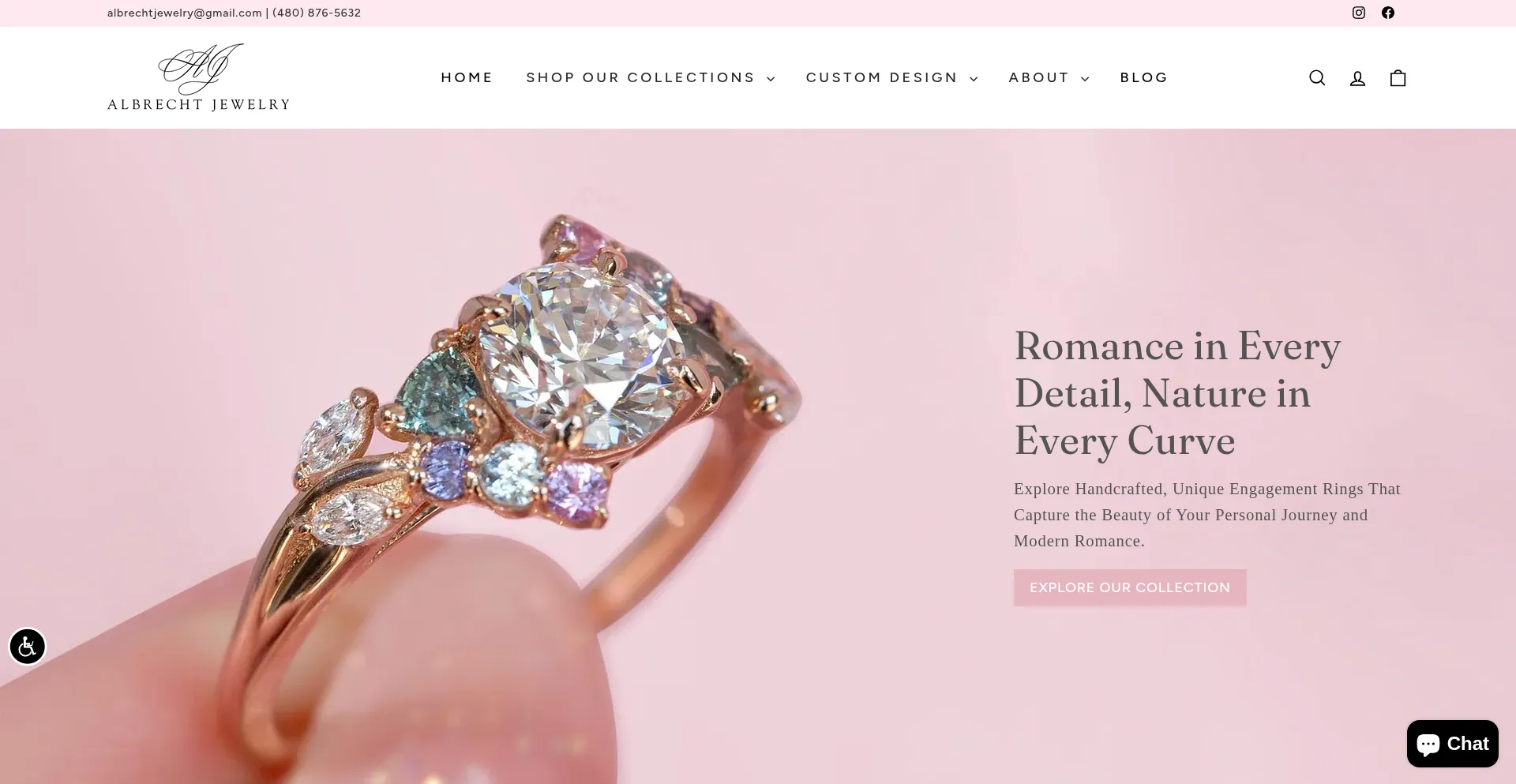The image size is (1516, 784).
Task: Open the shopping bag cart
Action: pyautogui.click(x=1398, y=78)
